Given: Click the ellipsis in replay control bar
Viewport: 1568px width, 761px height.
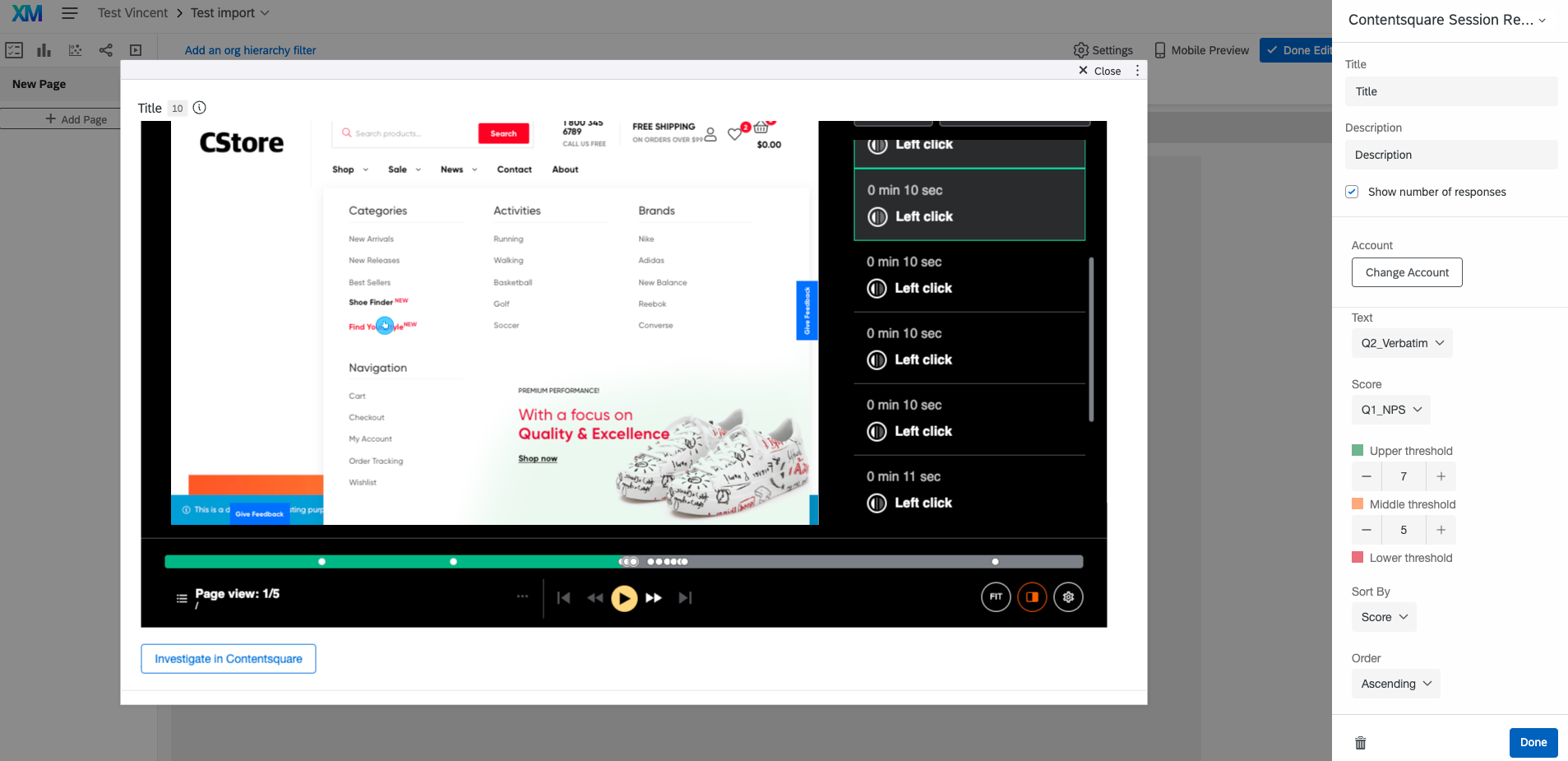Looking at the screenshot, I should pos(522,596).
